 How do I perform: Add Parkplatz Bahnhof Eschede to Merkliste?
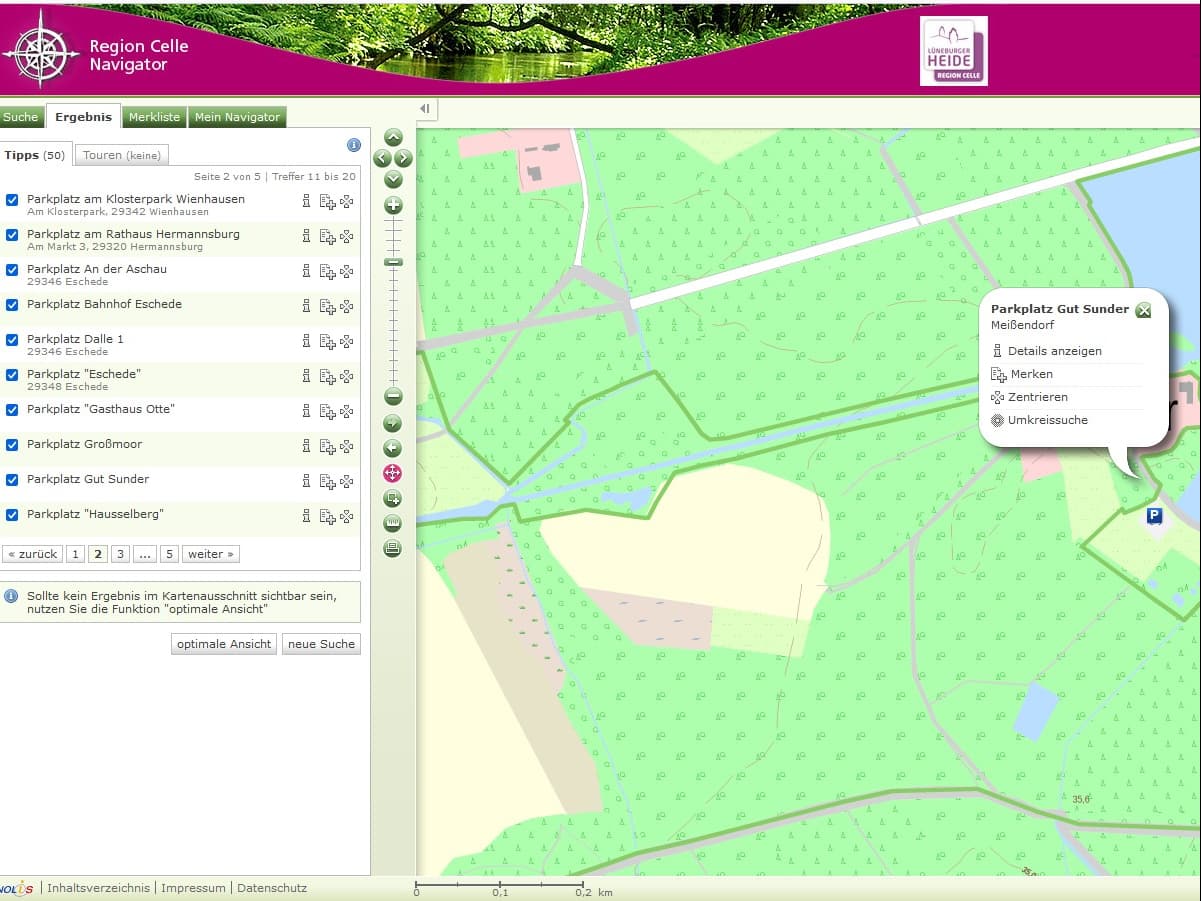(x=327, y=306)
